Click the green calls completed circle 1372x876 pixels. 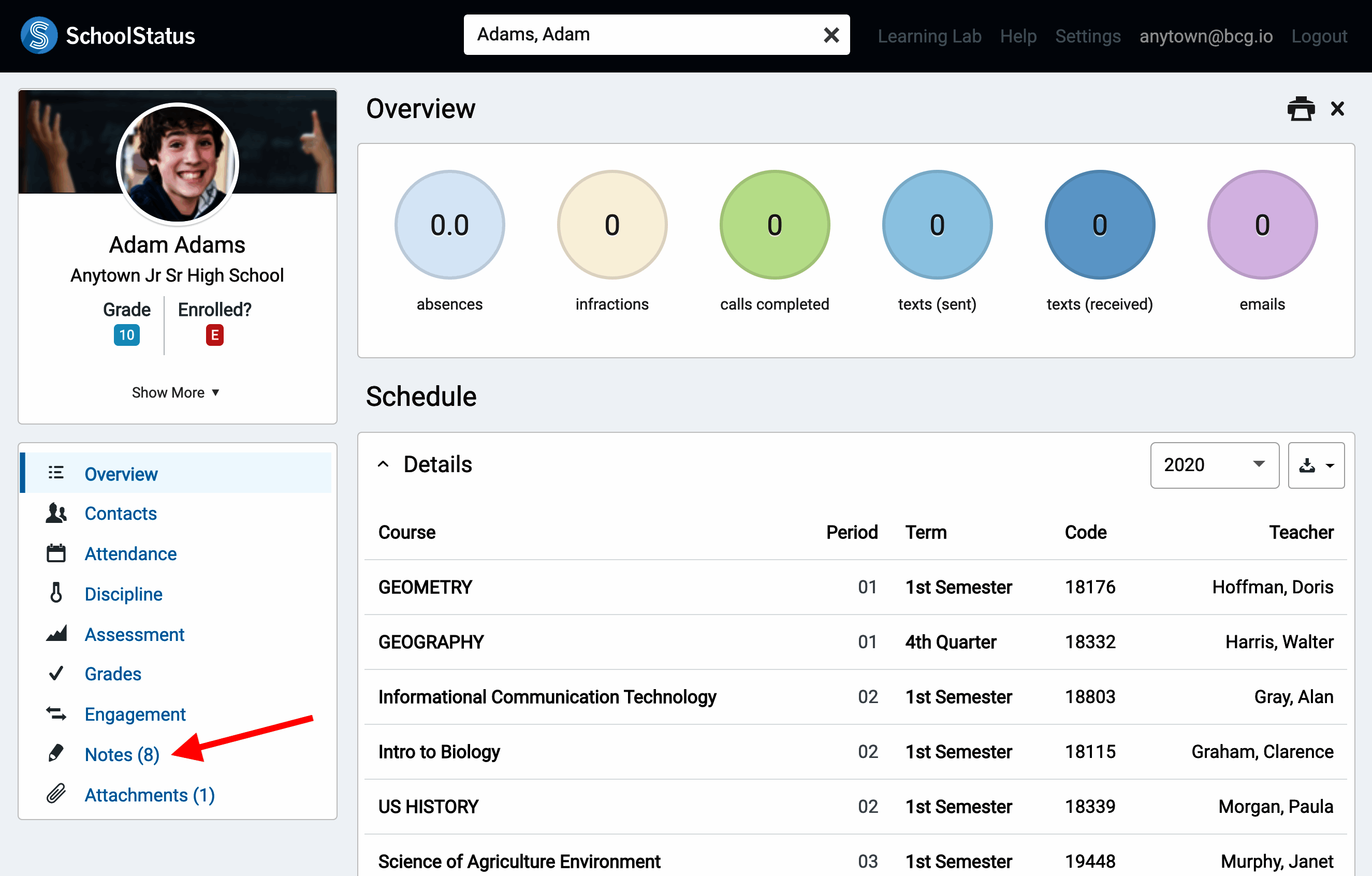pos(775,225)
